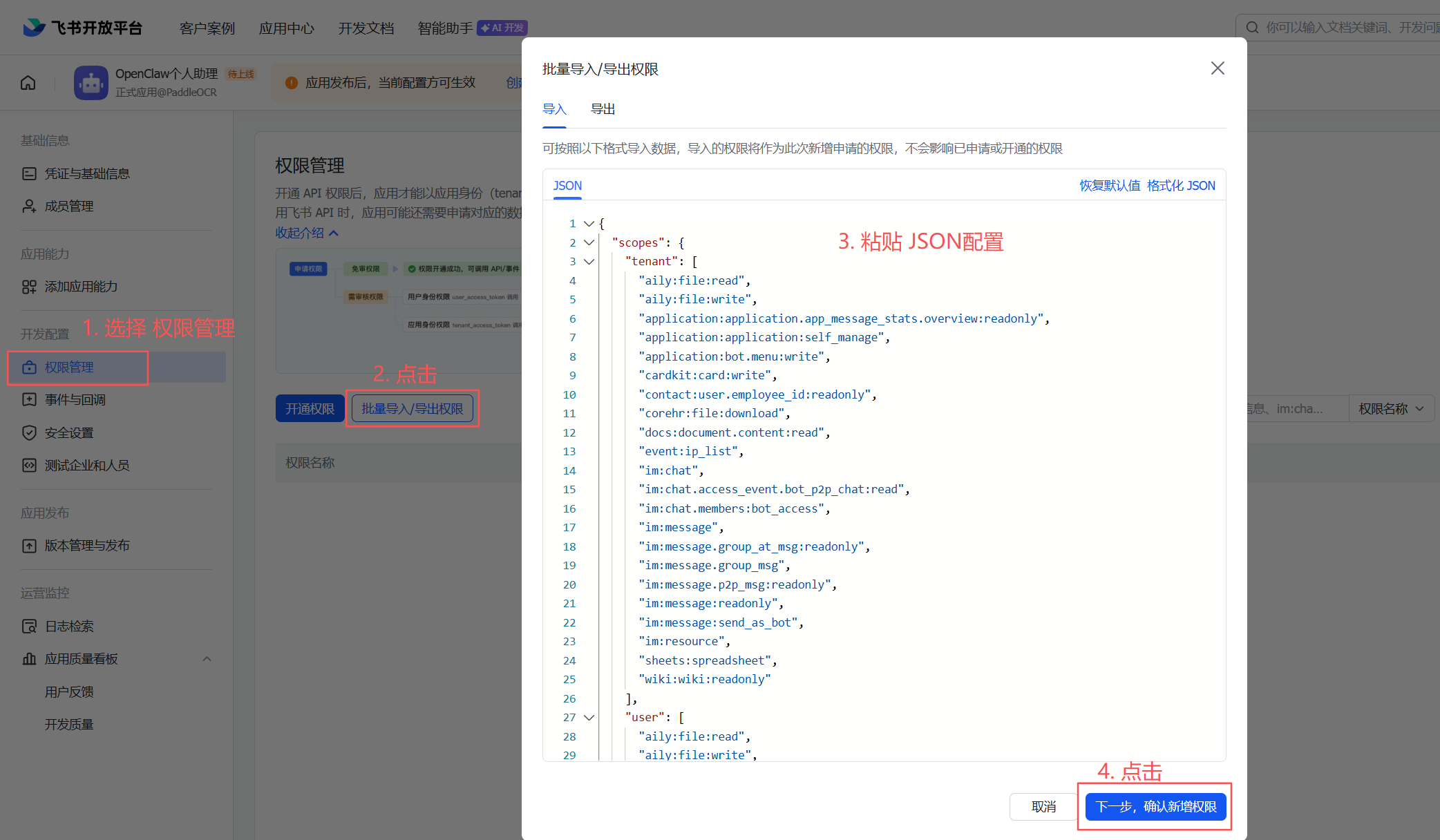Collapse the "scopes" fold arrow
This screenshot has height=840, width=1440.
tap(589, 242)
